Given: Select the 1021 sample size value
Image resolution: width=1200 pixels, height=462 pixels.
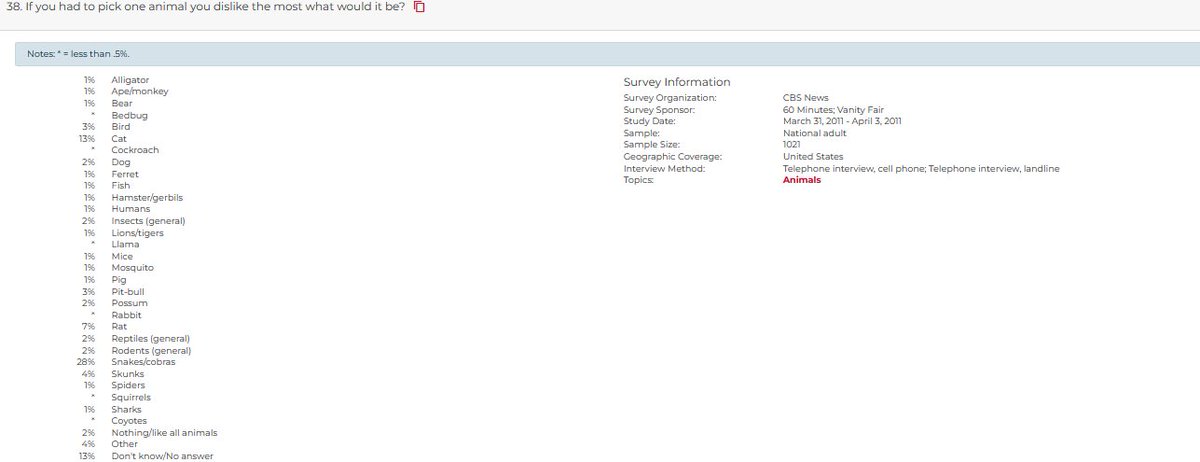Looking at the screenshot, I should [x=792, y=145].
